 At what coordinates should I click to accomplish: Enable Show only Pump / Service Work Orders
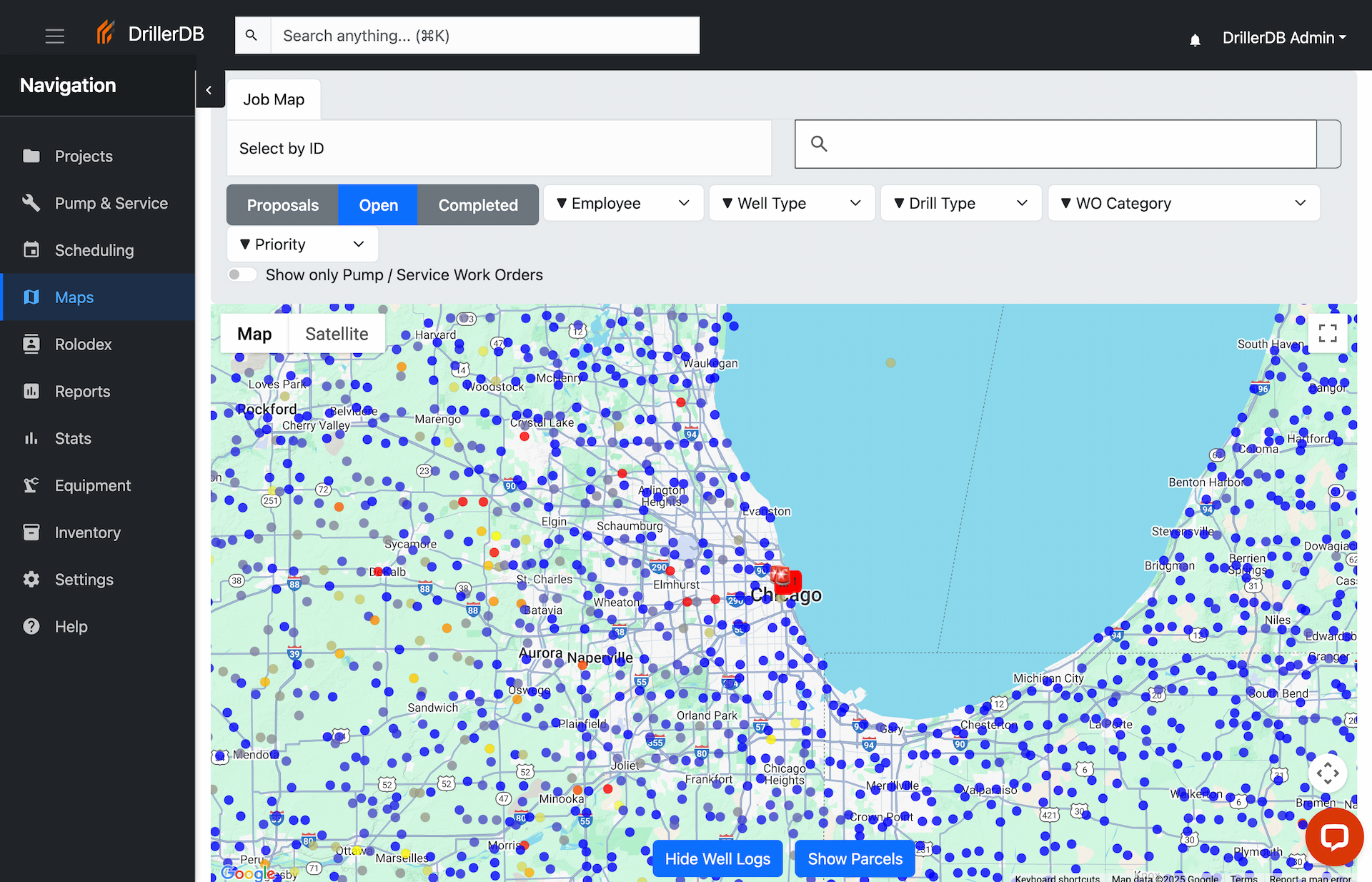[242, 274]
